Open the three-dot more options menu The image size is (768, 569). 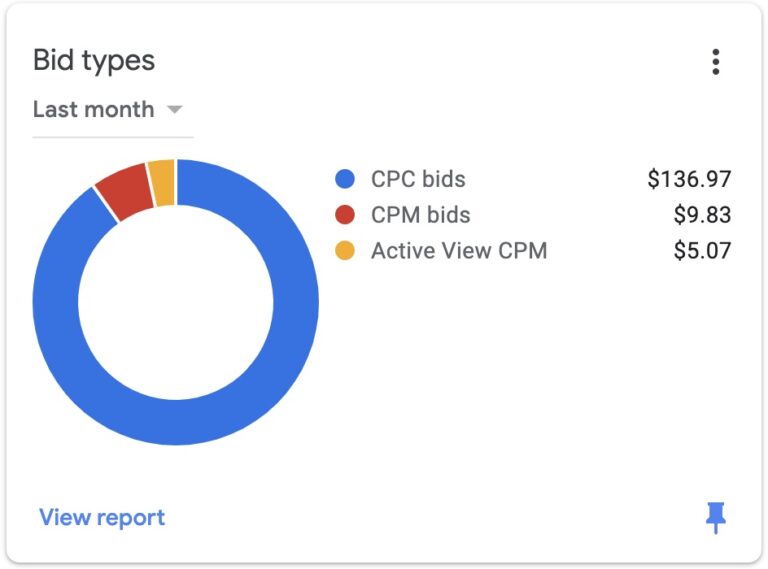click(715, 62)
